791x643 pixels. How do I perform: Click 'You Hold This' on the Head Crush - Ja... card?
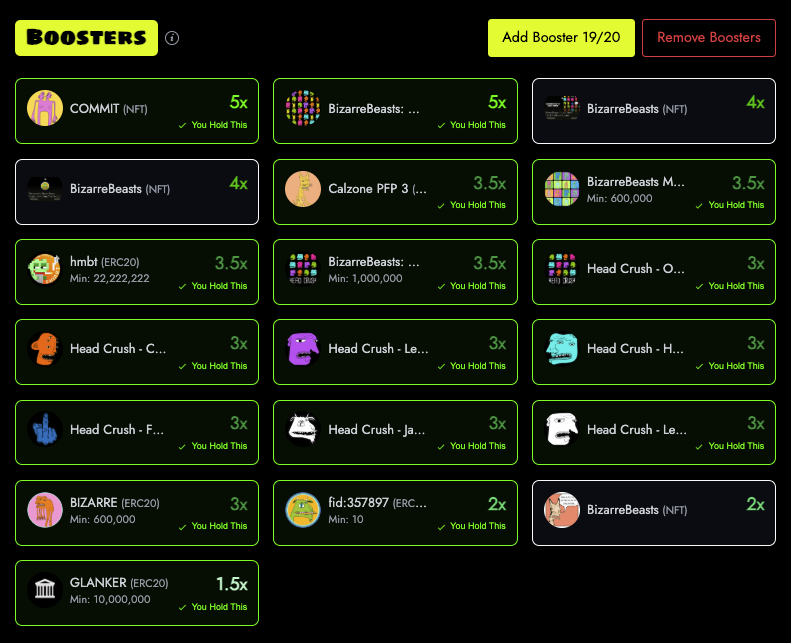(472, 446)
